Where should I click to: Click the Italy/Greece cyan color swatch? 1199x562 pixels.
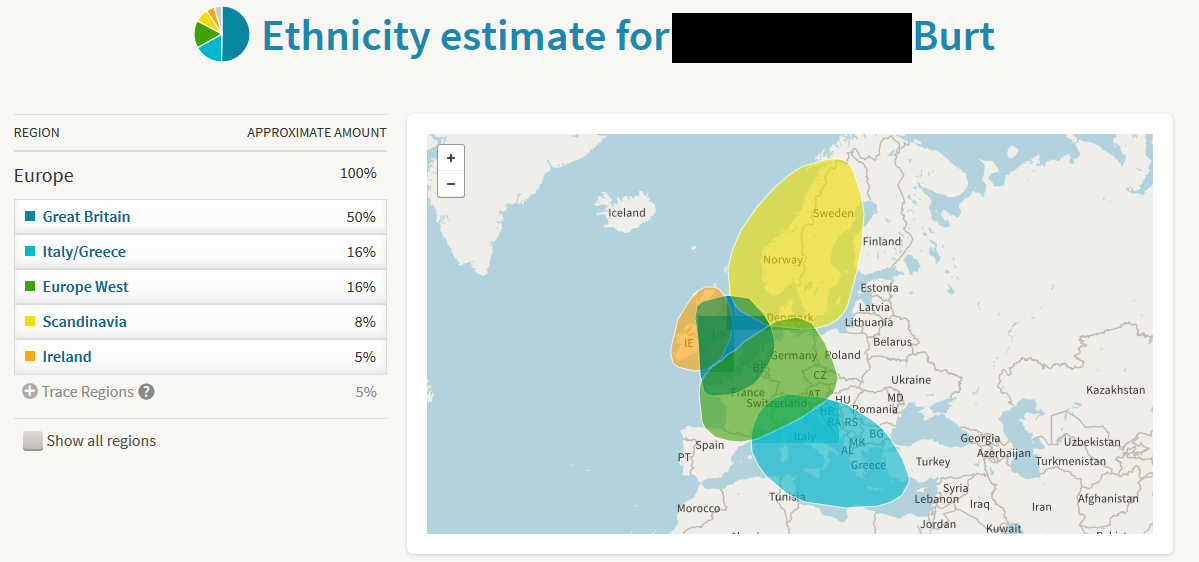(30, 252)
